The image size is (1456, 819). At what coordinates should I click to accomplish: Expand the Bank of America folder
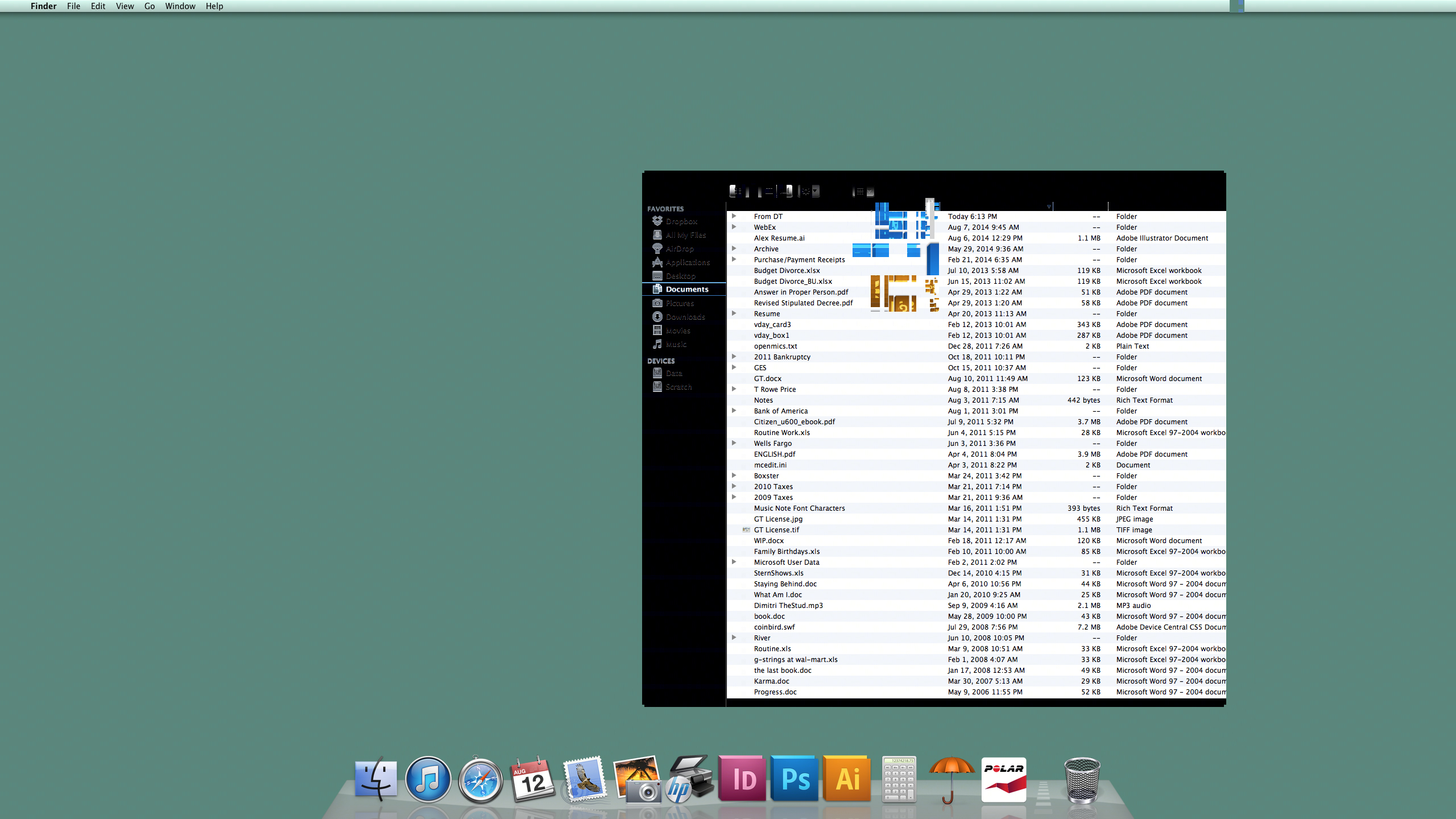pyautogui.click(x=734, y=411)
